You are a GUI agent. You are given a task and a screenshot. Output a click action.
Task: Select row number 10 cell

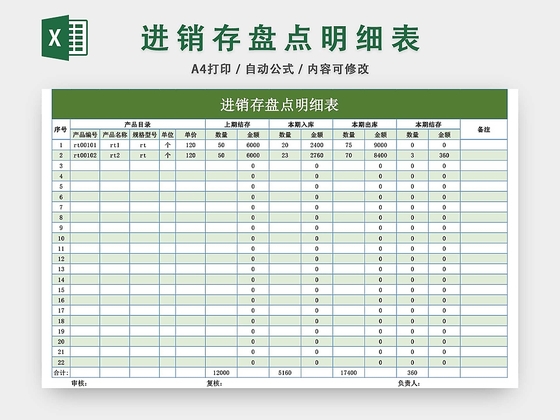point(61,238)
